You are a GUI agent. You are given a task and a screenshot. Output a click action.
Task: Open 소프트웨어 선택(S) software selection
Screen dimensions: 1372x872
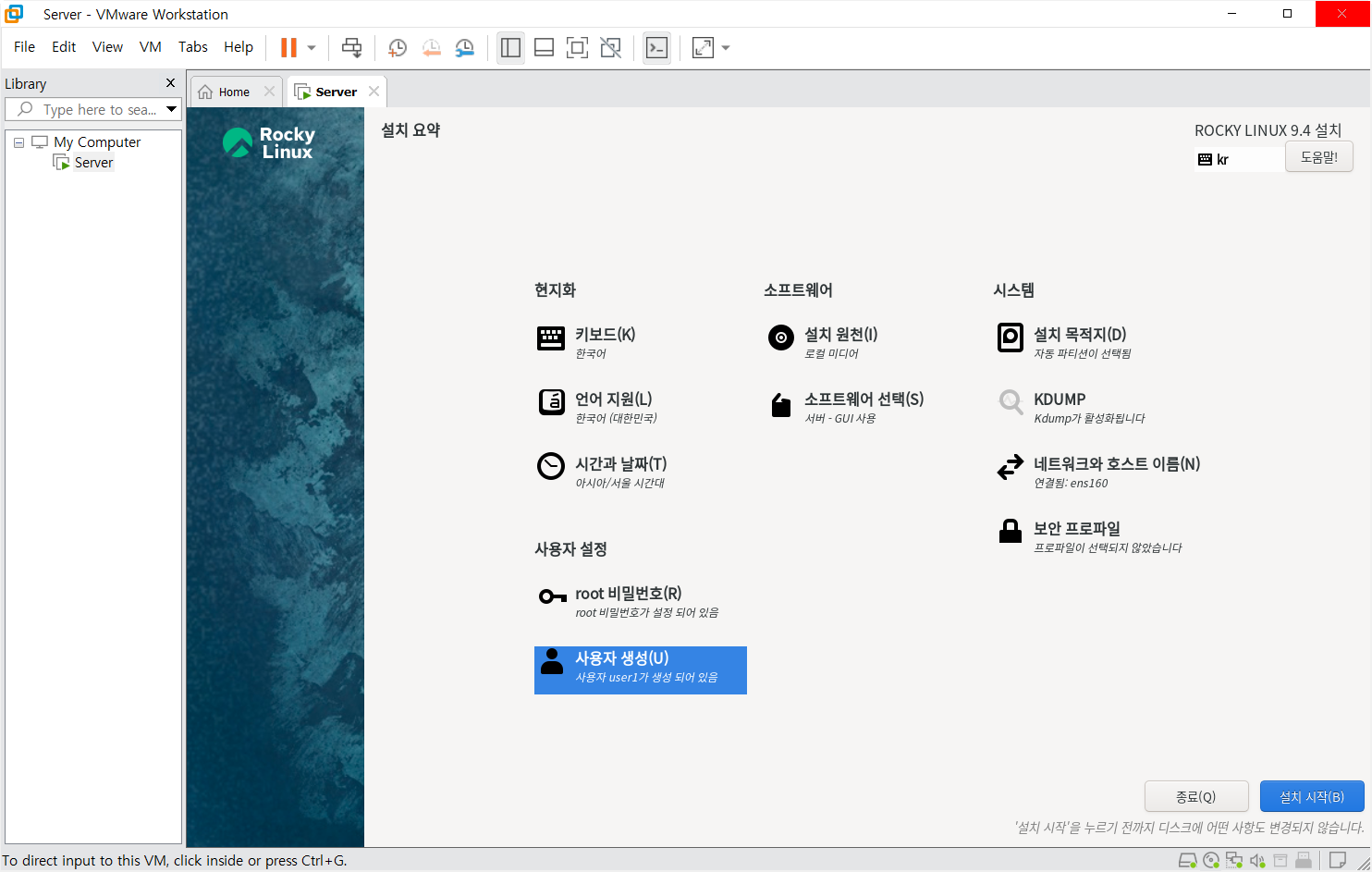tap(846, 407)
